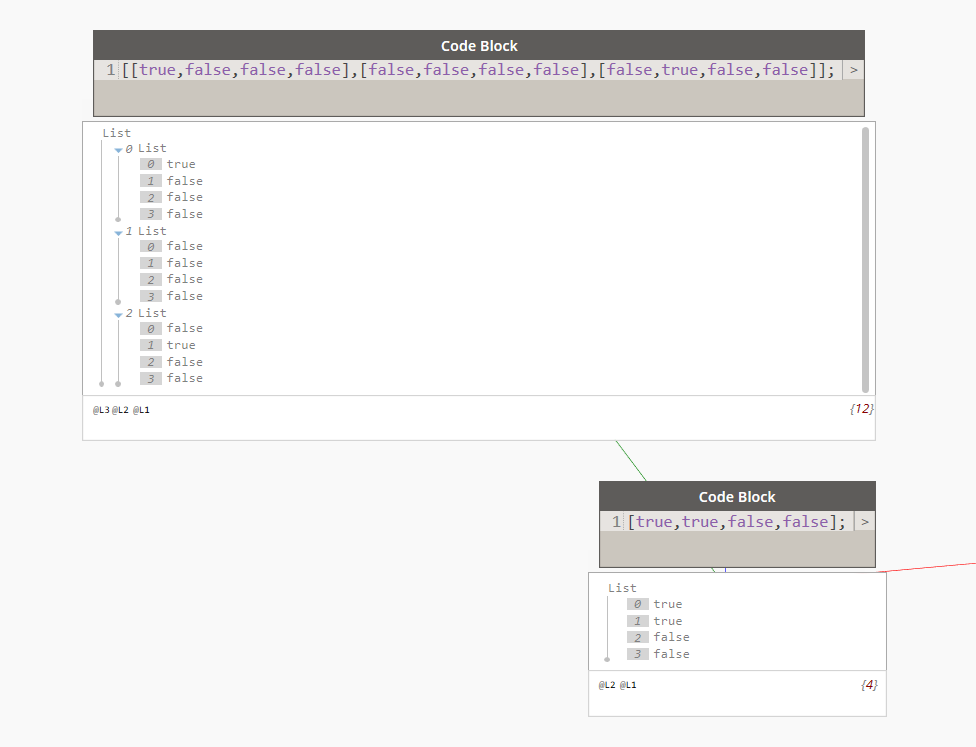
Task: Select false at index 3 in lower preview
Action: pos(671,654)
